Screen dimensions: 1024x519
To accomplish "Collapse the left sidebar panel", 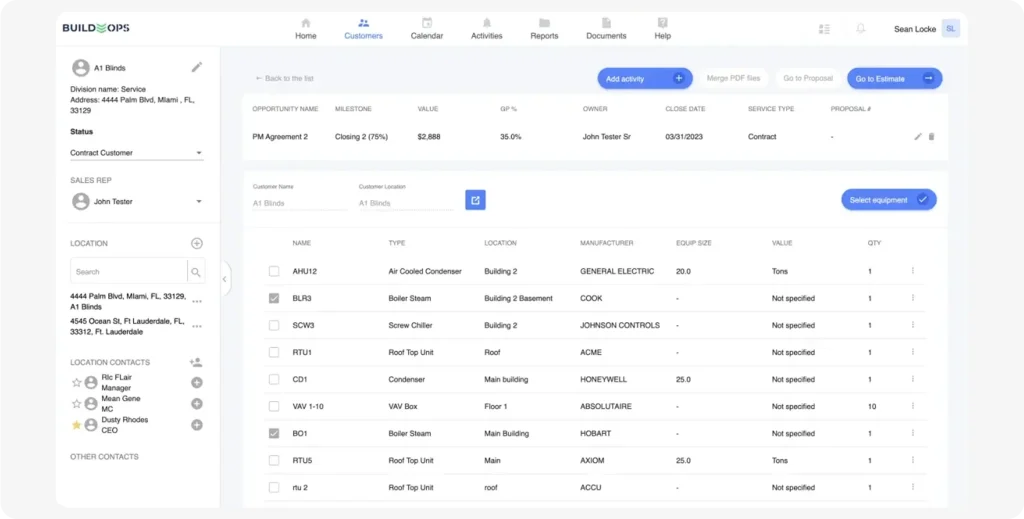I will pyautogui.click(x=224, y=279).
